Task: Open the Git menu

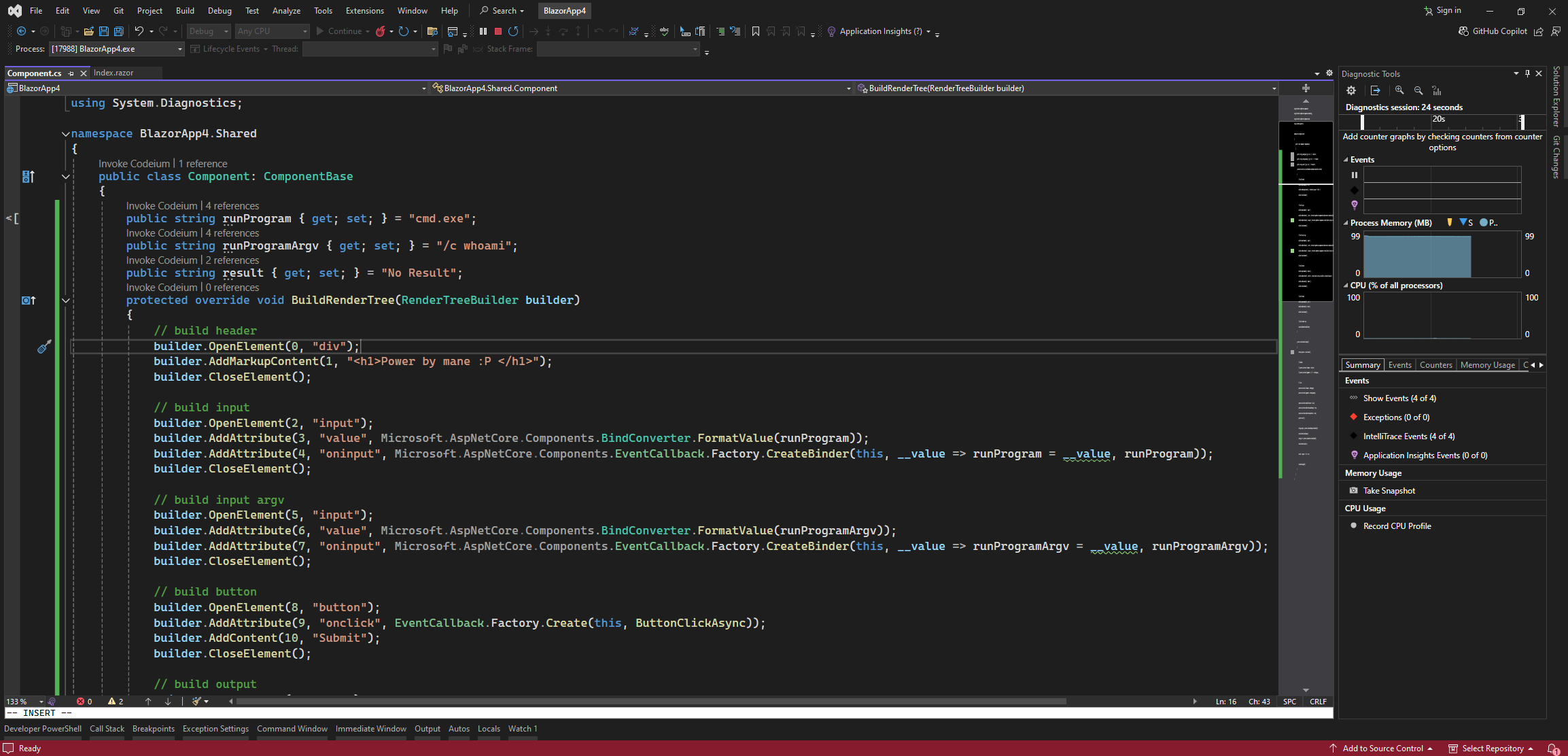Action: 118,11
